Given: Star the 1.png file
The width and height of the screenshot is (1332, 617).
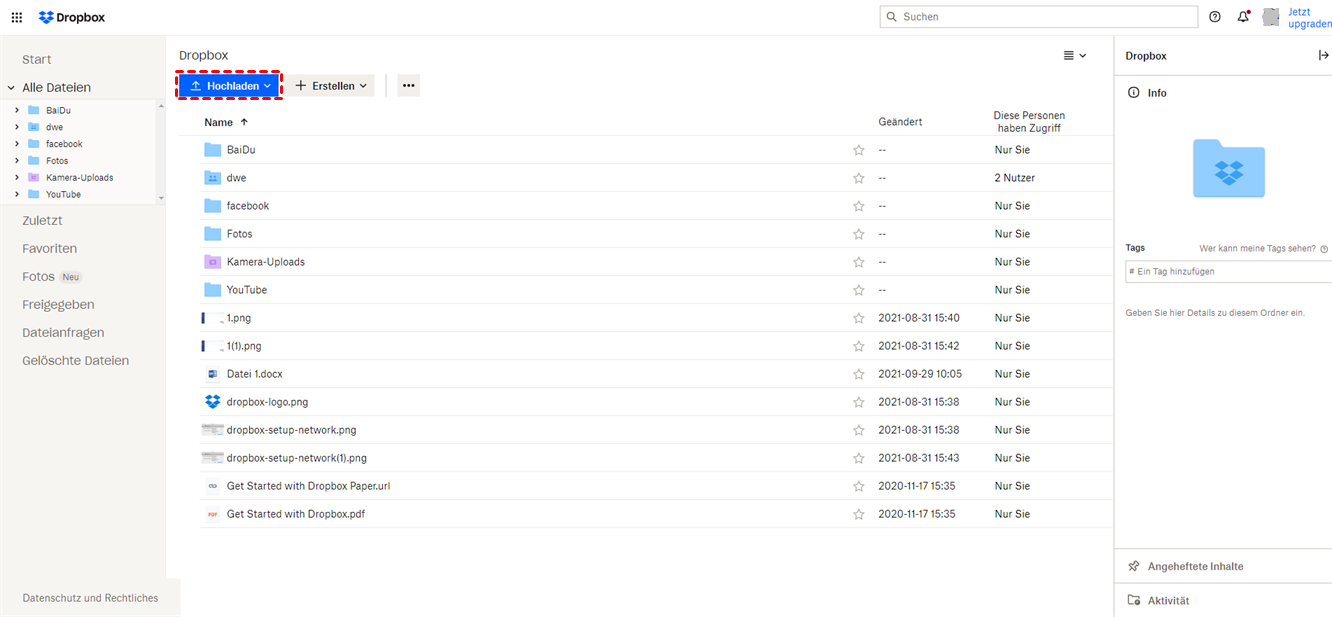Looking at the screenshot, I should [858, 318].
